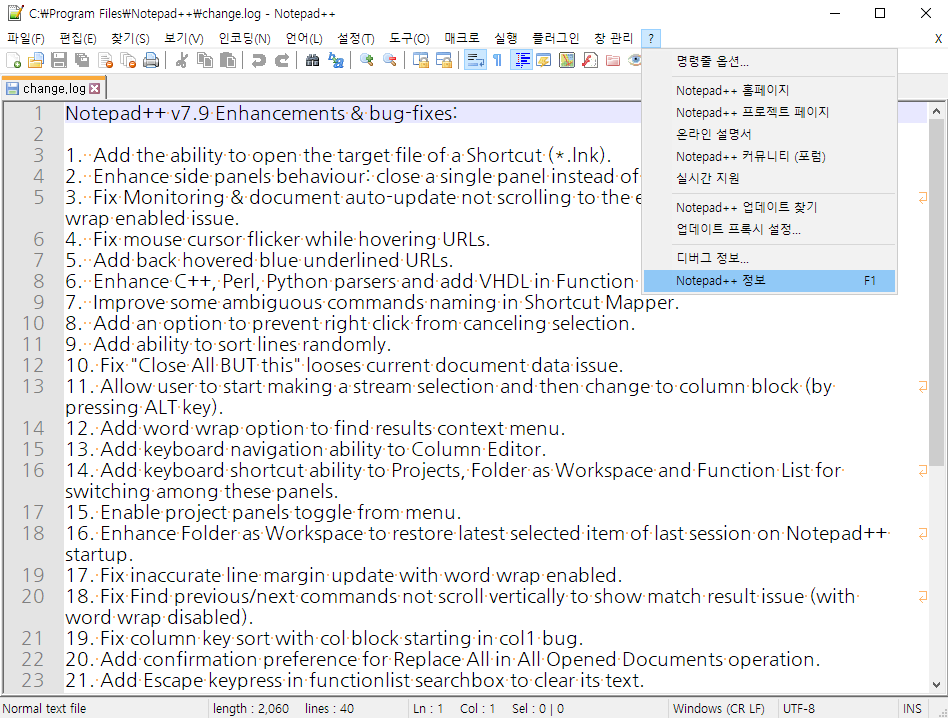Image resolution: width=948 pixels, height=718 pixels.
Task: Toggle synchronized horizontal scrolling
Action: pos(444,60)
